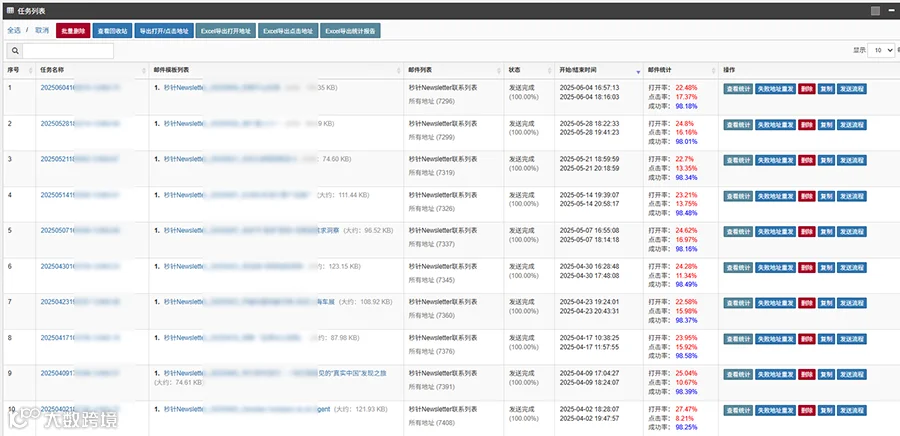The width and height of the screenshot is (900, 436).
Task: Select all tasks via 全选 link
Action: [x=14, y=30]
